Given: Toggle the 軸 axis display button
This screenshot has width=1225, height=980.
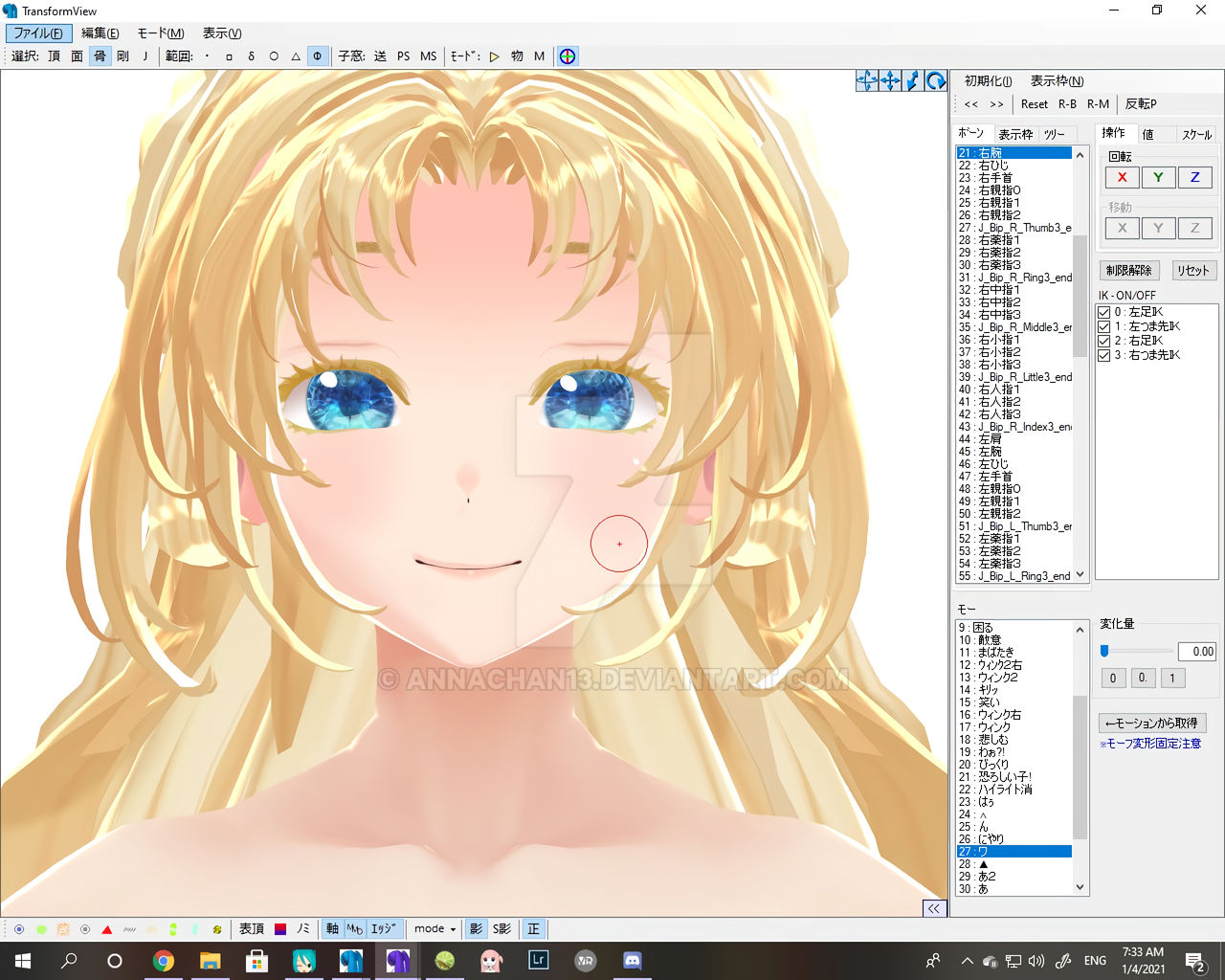Looking at the screenshot, I should coord(332,928).
